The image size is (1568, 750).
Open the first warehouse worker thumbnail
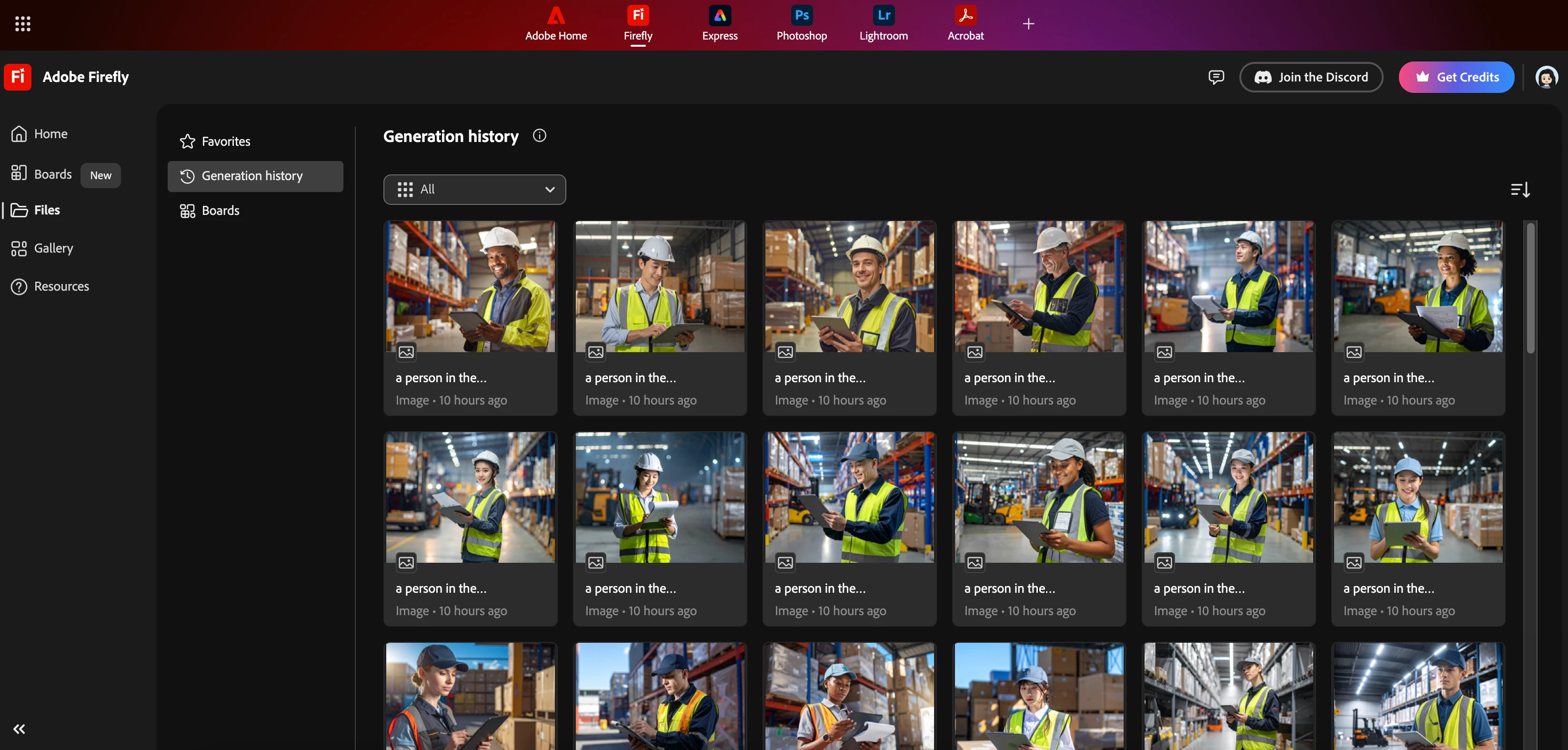point(470,286)
